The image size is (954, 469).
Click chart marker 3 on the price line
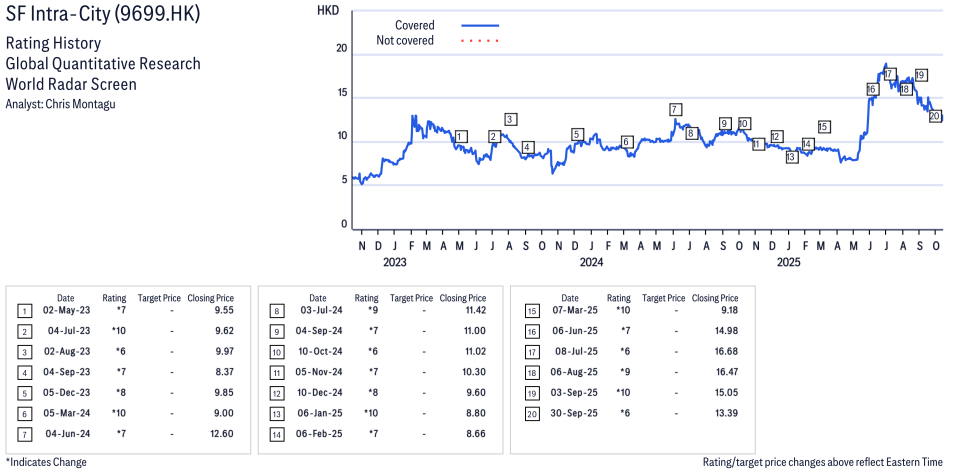510,119
